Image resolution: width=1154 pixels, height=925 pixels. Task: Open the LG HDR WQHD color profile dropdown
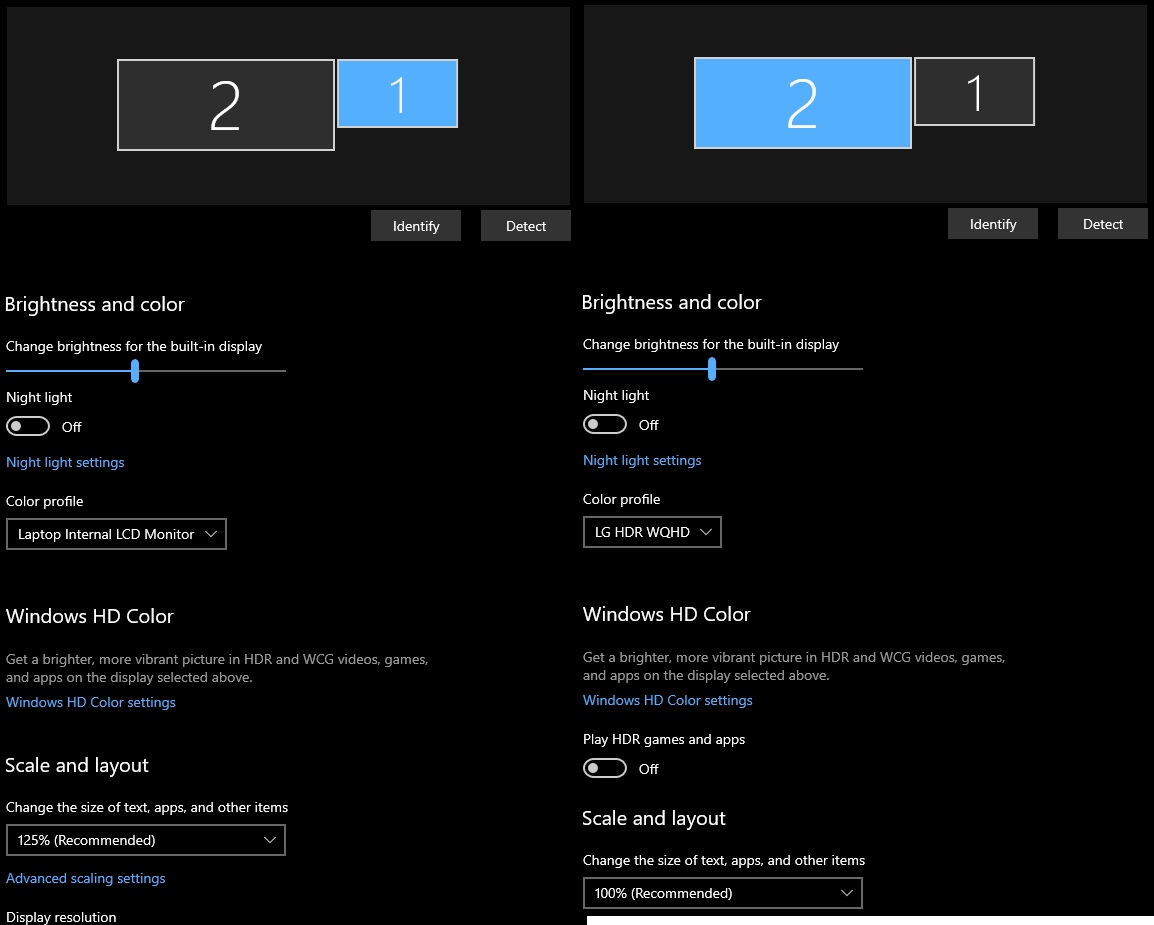point(652,532)
